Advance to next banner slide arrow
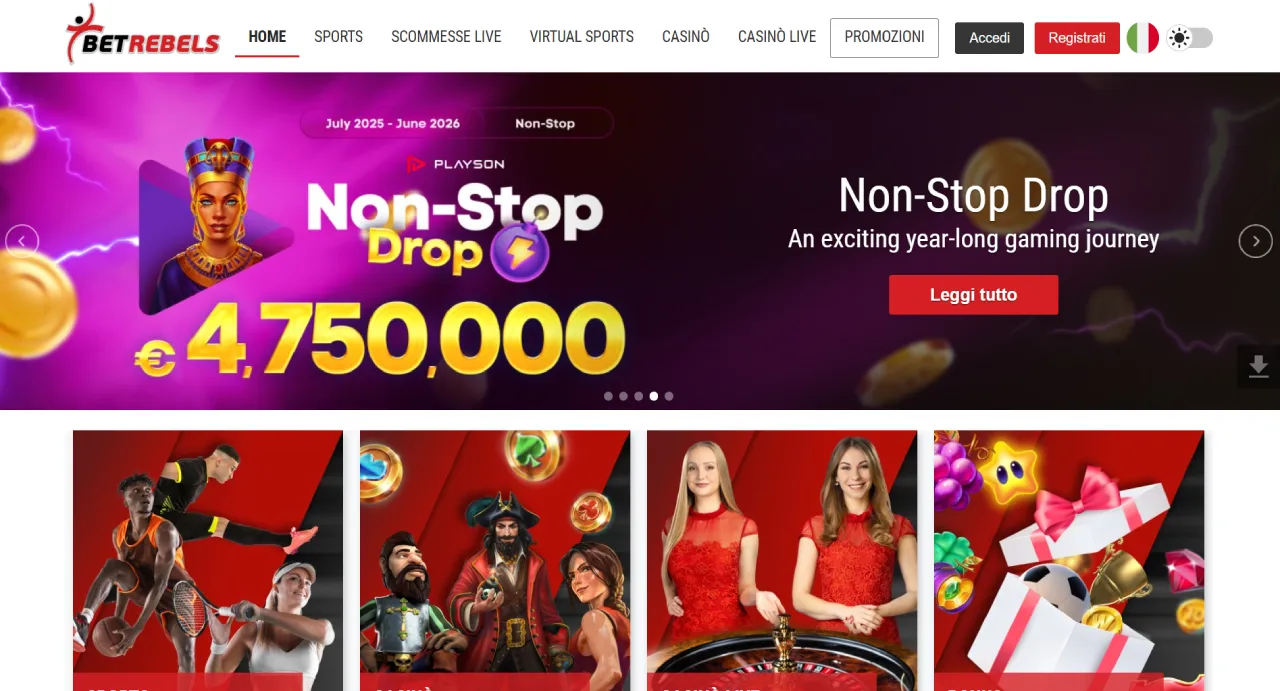Screen dimensions: 1280x691 (1256, 241)
